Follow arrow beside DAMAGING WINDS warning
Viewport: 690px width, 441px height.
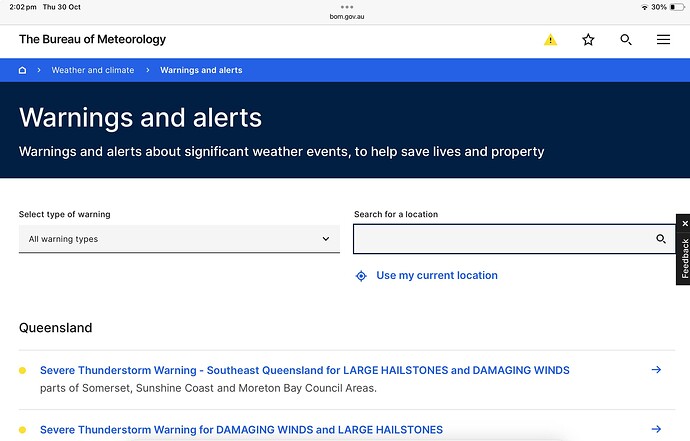click(656, 429)
